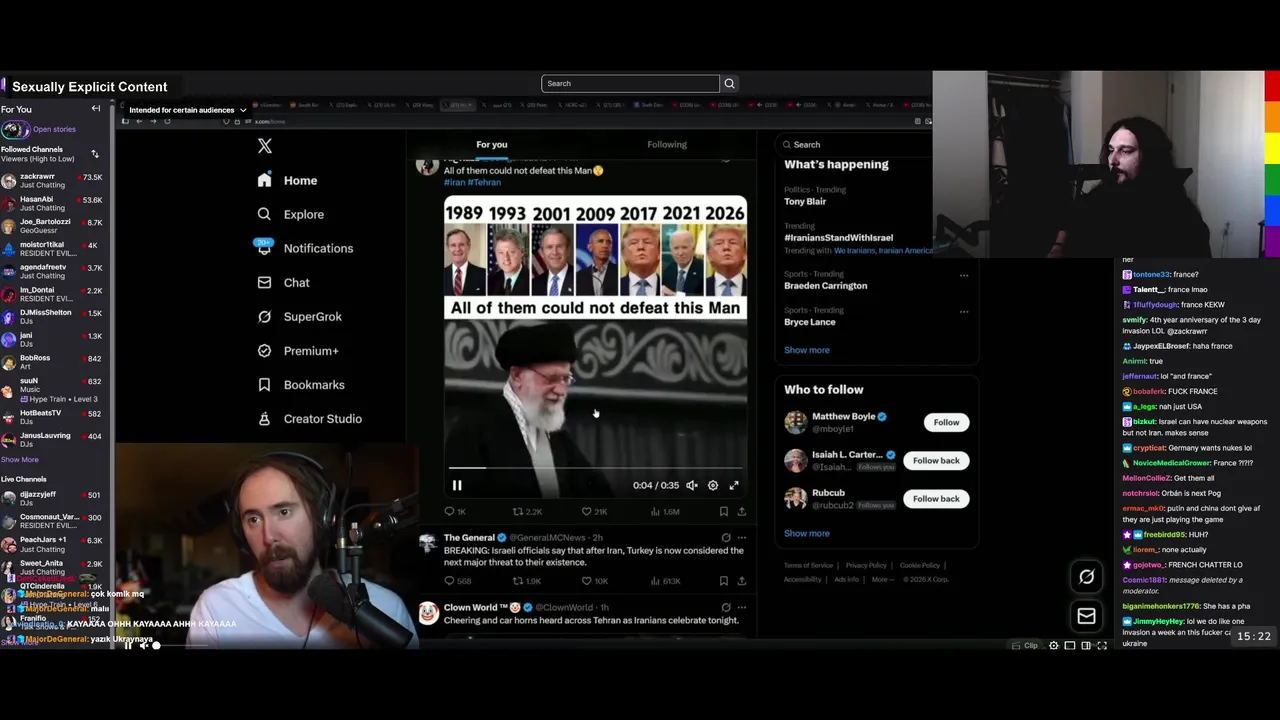Open Twitch player settings gear
This screenshot has width=1280, height=720.
click(x=1053, y=646)
